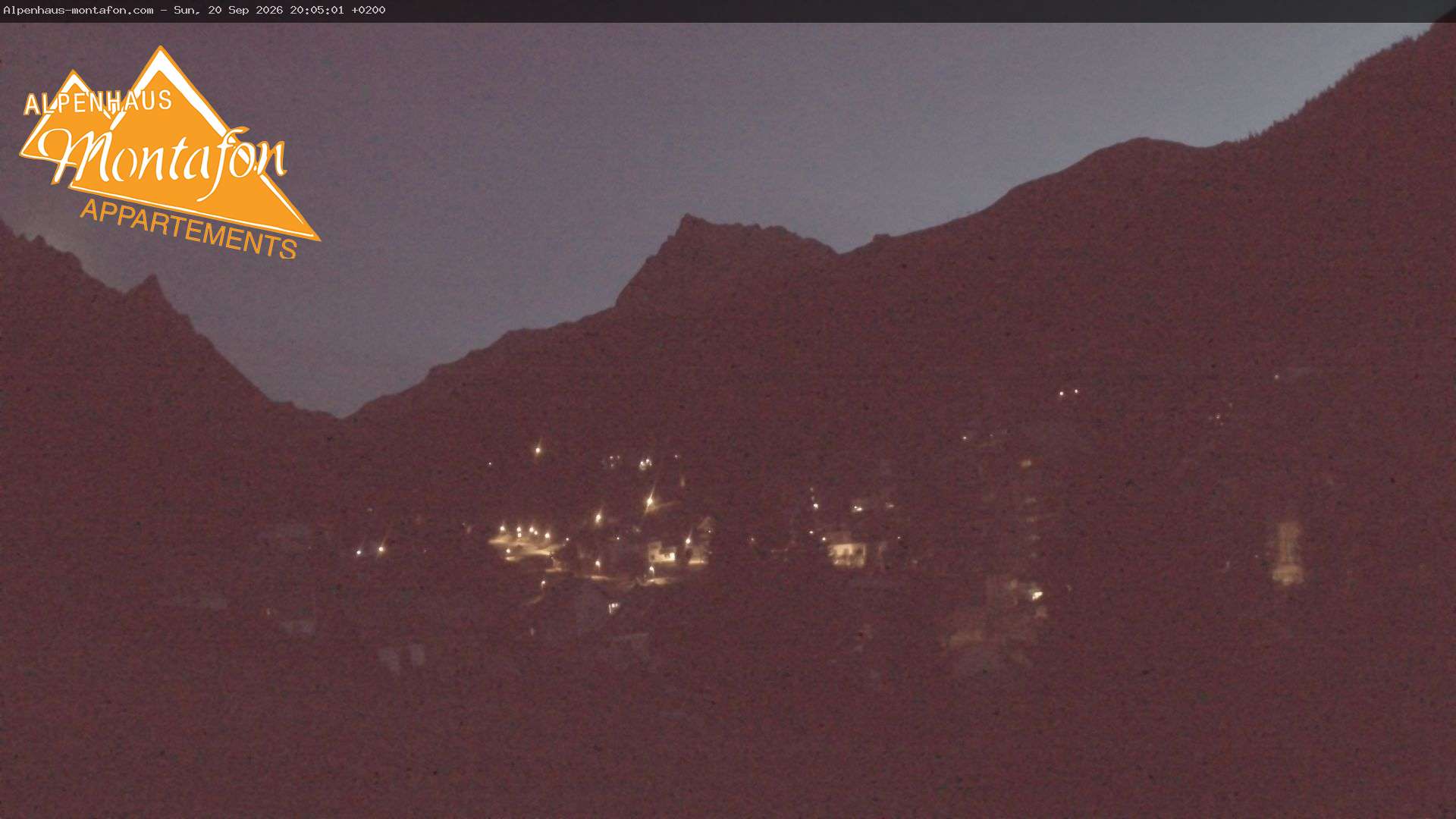Click the date Sun, 20 Sep 2026
1456x819 pixels.
[228, 10]
